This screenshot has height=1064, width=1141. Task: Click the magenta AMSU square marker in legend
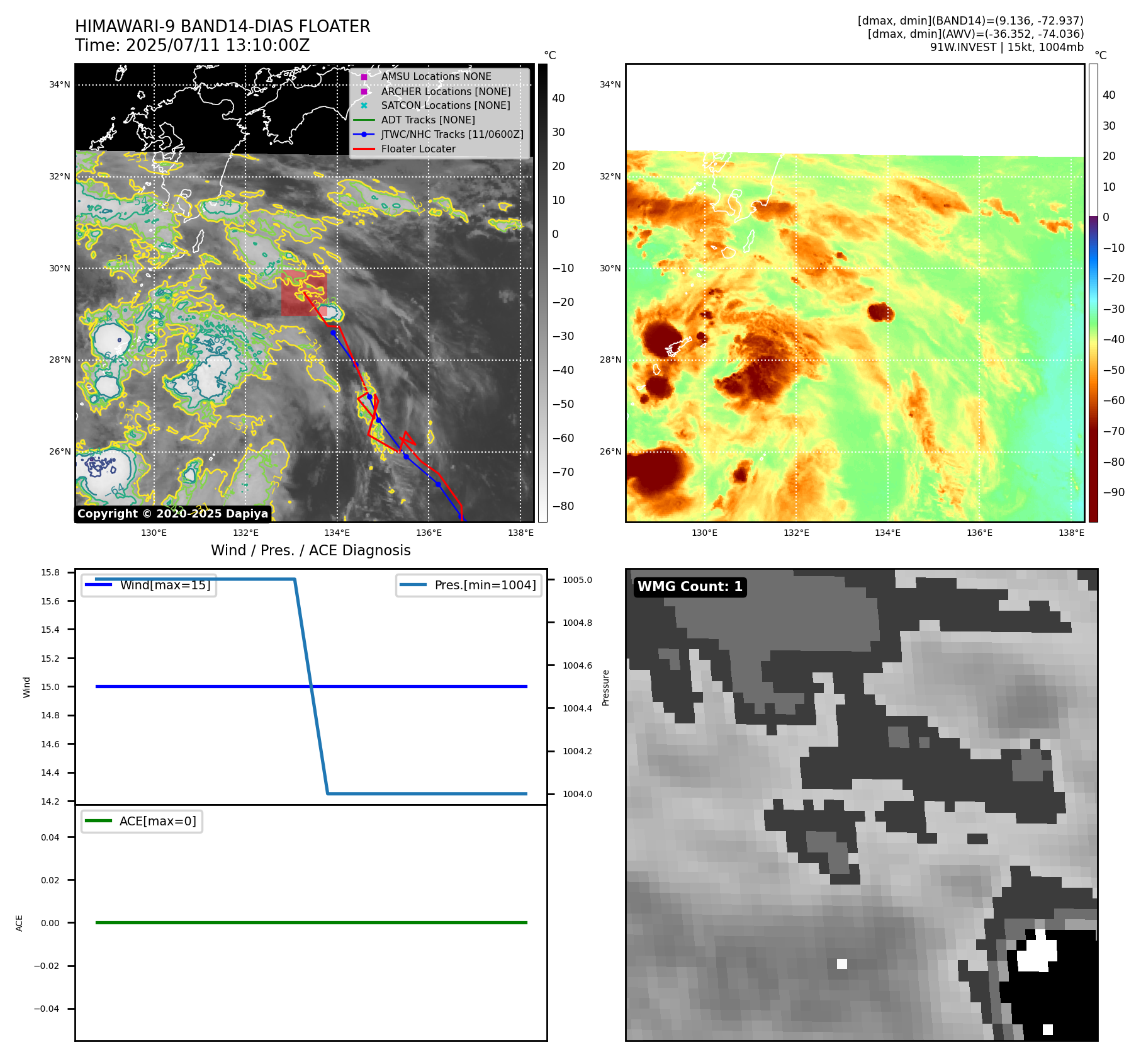[364, 77]
